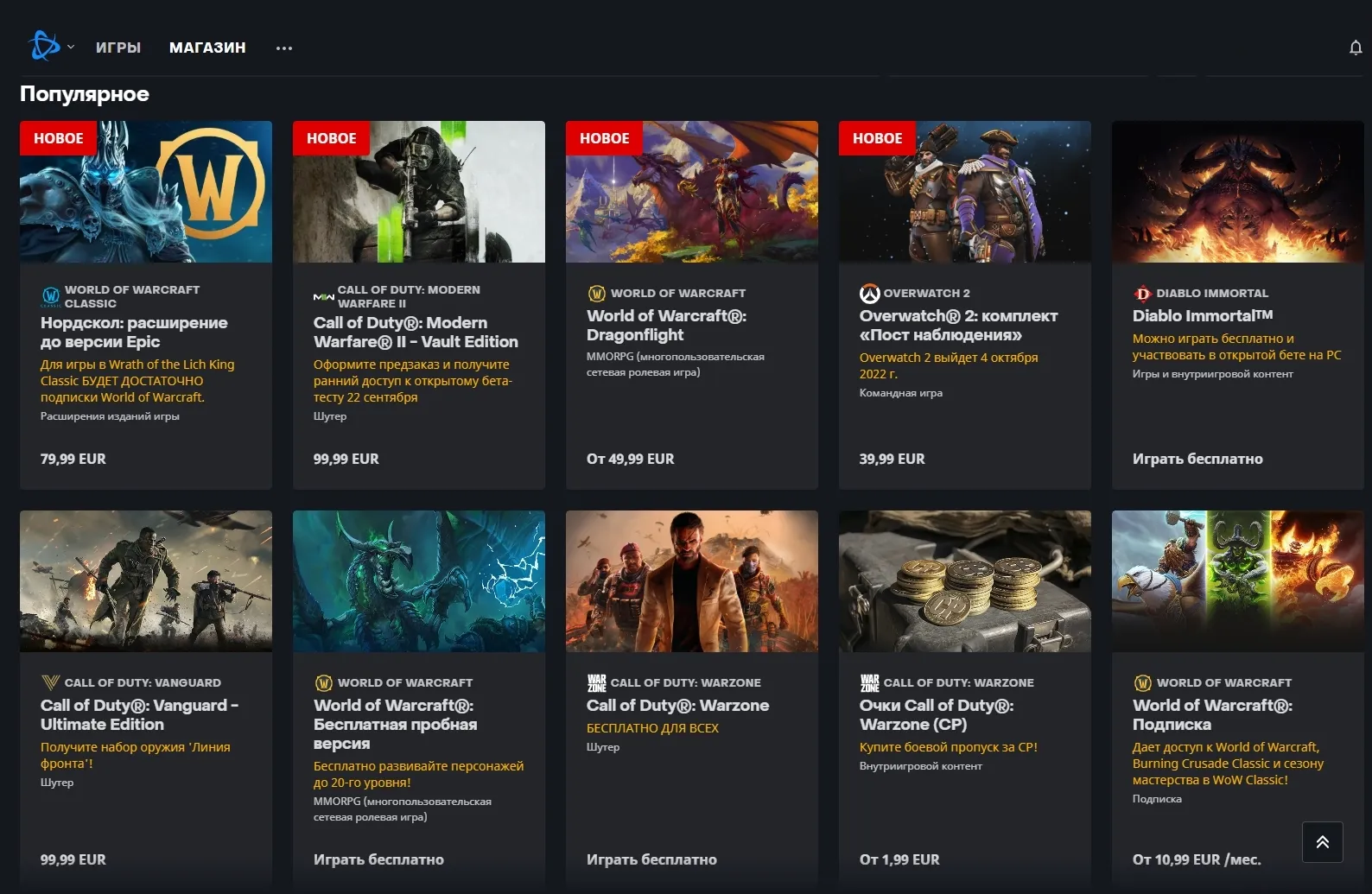Click the Call of Duty Vanguard logo icon
Screen dimensions: 1372x894
50,682
